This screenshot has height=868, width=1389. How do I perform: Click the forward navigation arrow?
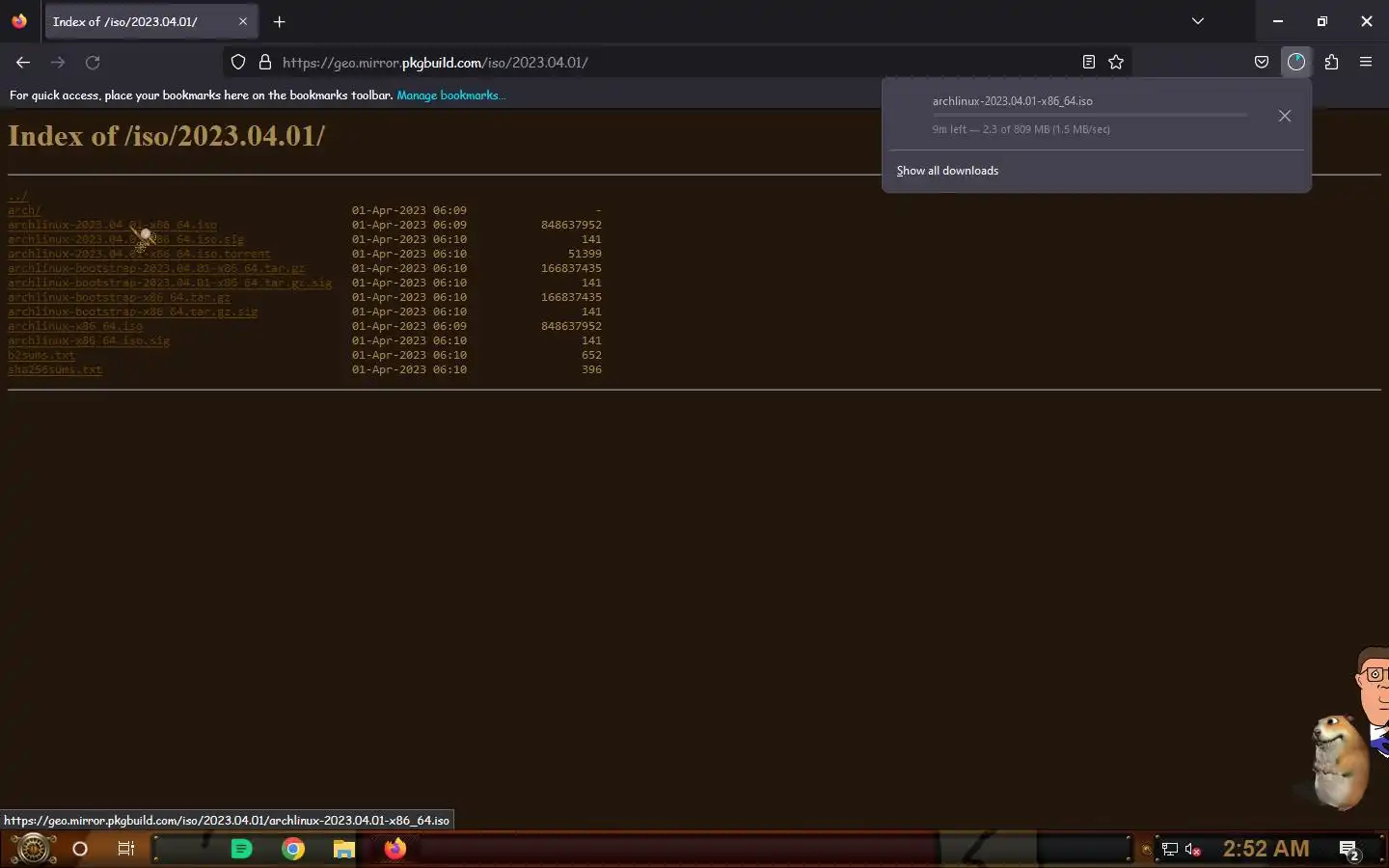[58, 63]
